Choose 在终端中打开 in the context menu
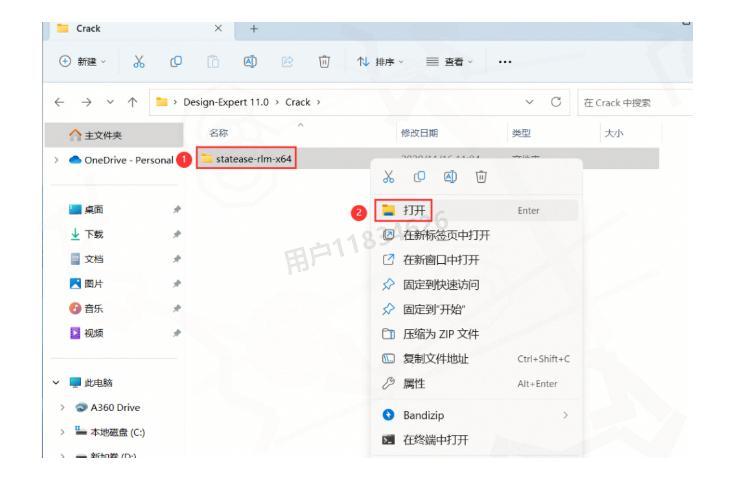This screenshot has height=480, width=733. point(476,440)
